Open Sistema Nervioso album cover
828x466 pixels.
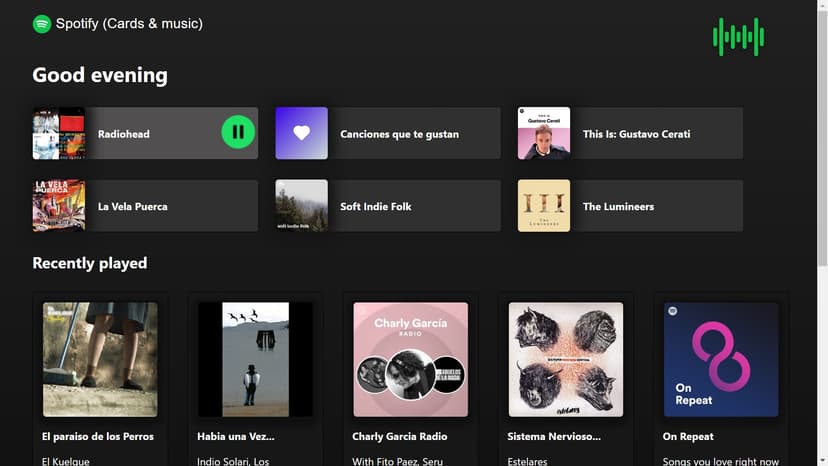coord(566,359)
